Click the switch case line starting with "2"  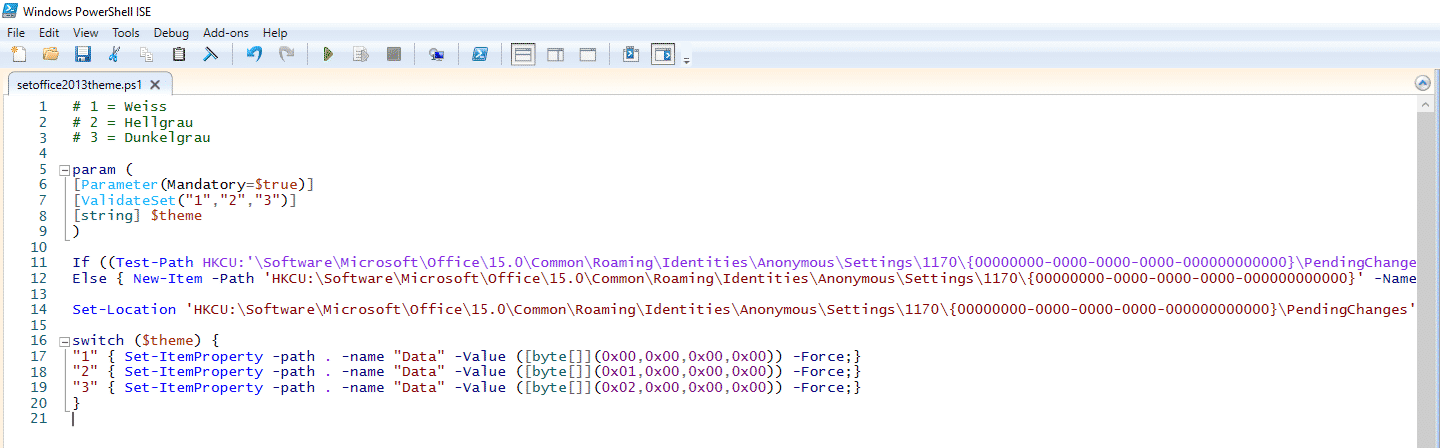[x=466, y=372]
